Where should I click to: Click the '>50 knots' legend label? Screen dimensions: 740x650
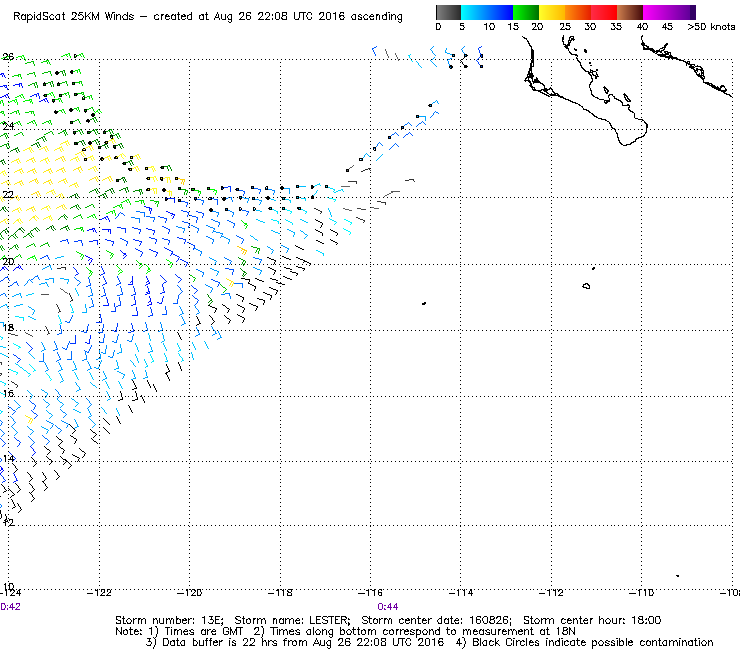pos(711,27)
